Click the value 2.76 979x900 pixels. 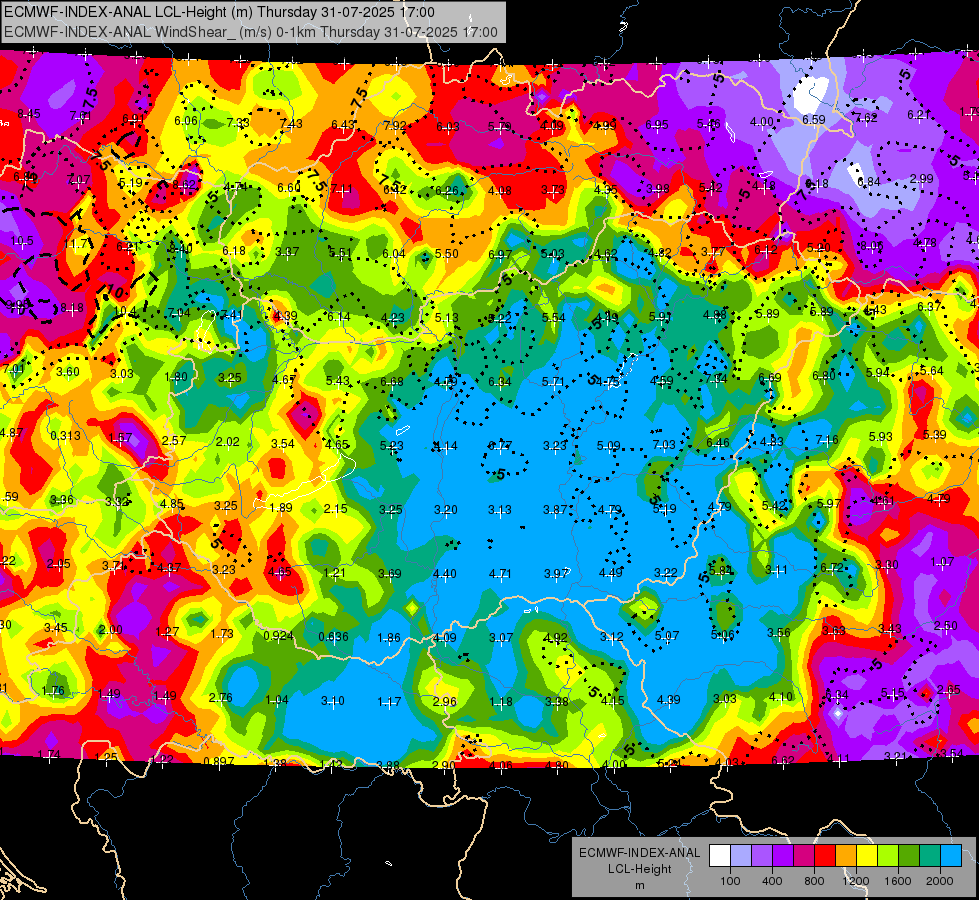(220, 698)
